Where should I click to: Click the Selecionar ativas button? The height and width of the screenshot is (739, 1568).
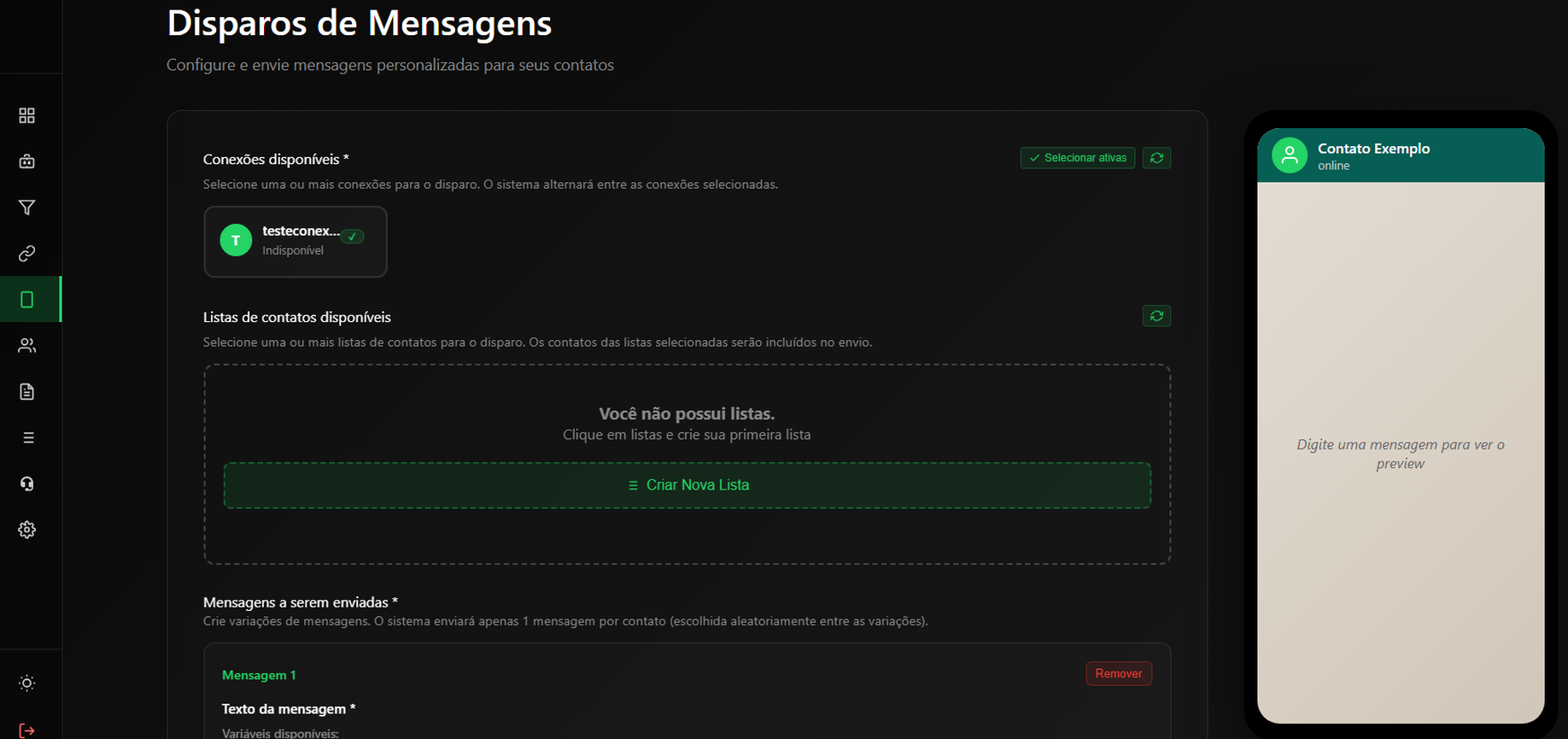point(1077,158)
